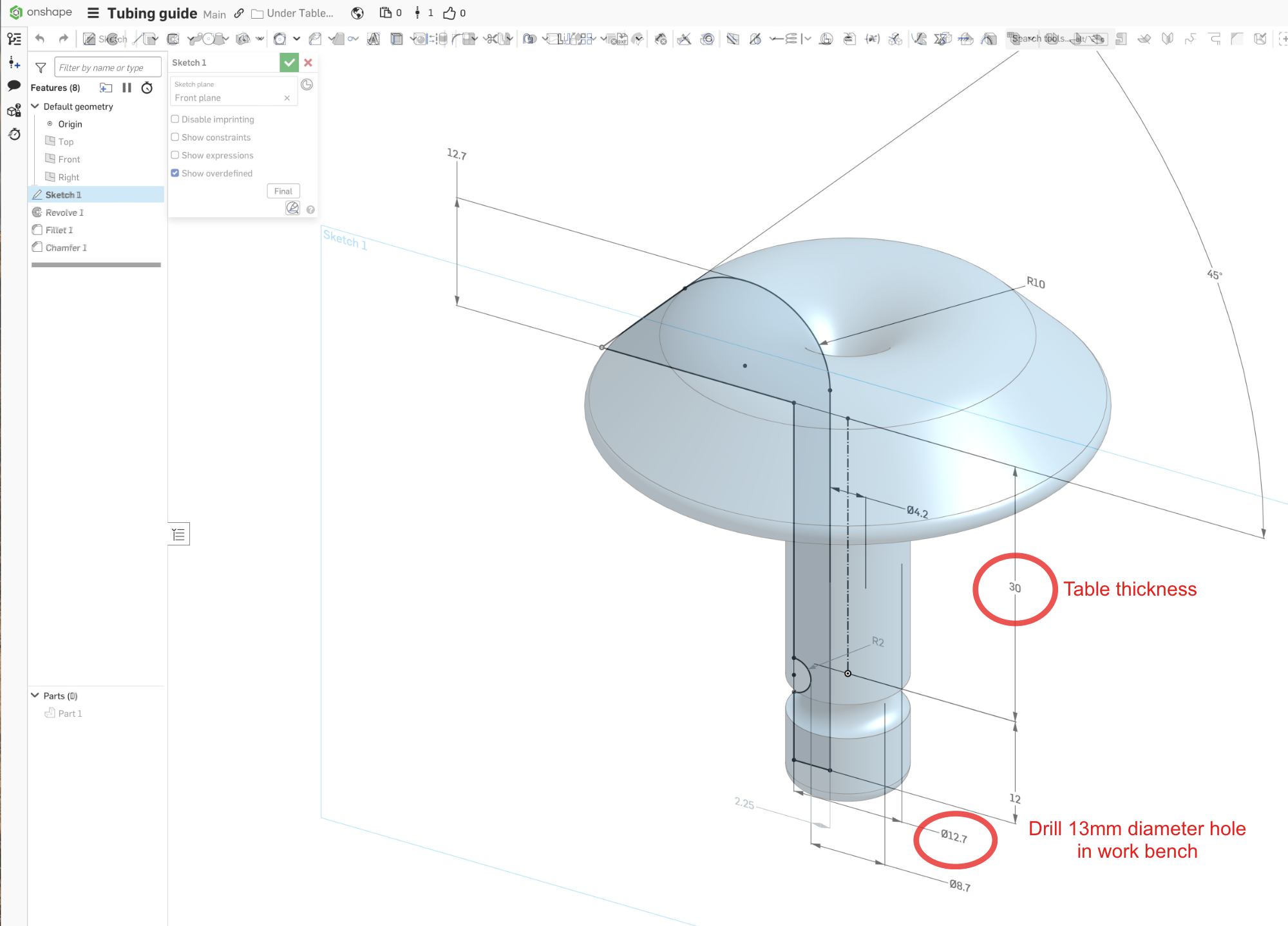Open the feature list filter icon
The height and width of the screenshot is (926, 1288).
41,68
